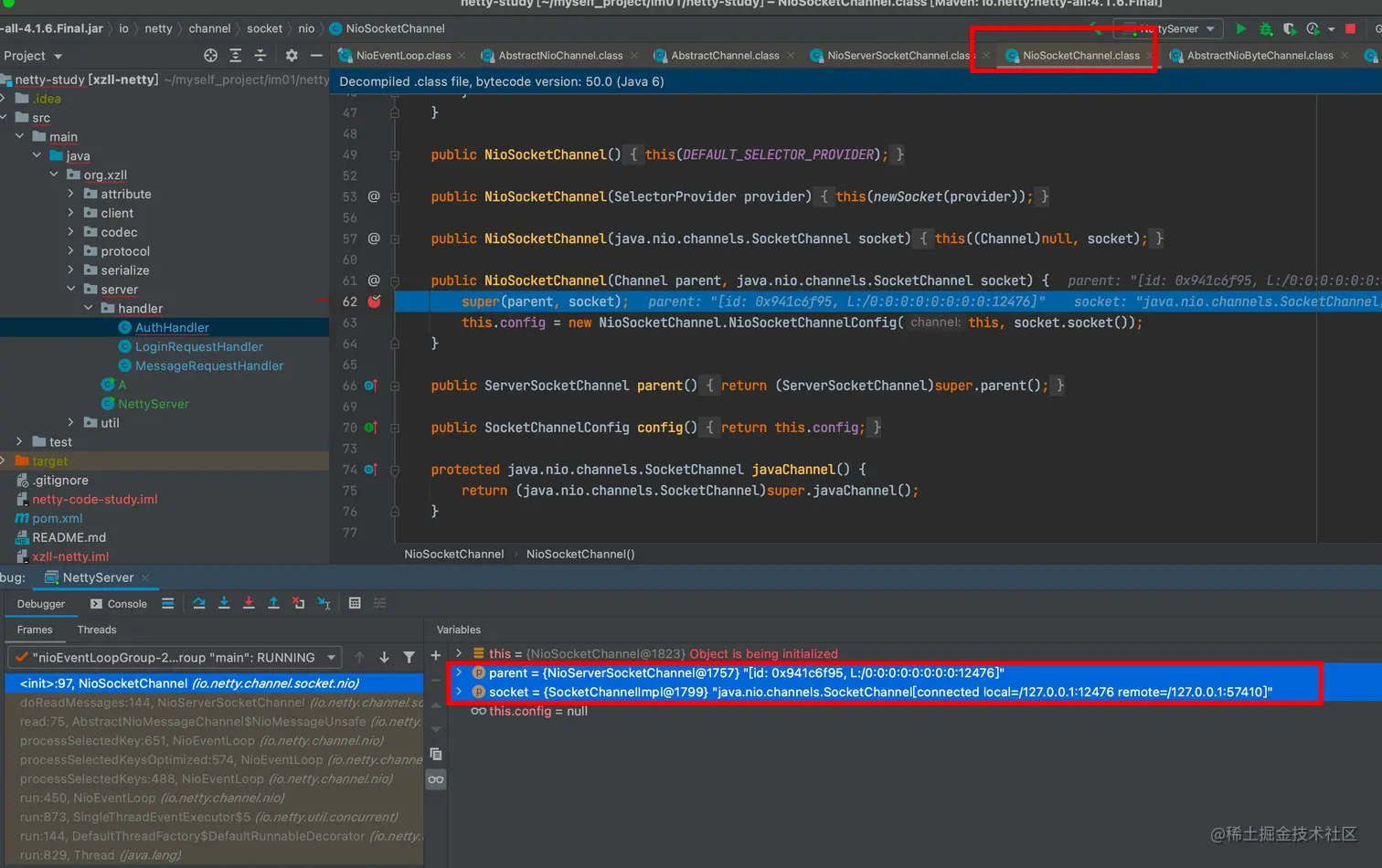Click the override gutter icon on line 74
1382x868 pixels.
click(371, 470)
